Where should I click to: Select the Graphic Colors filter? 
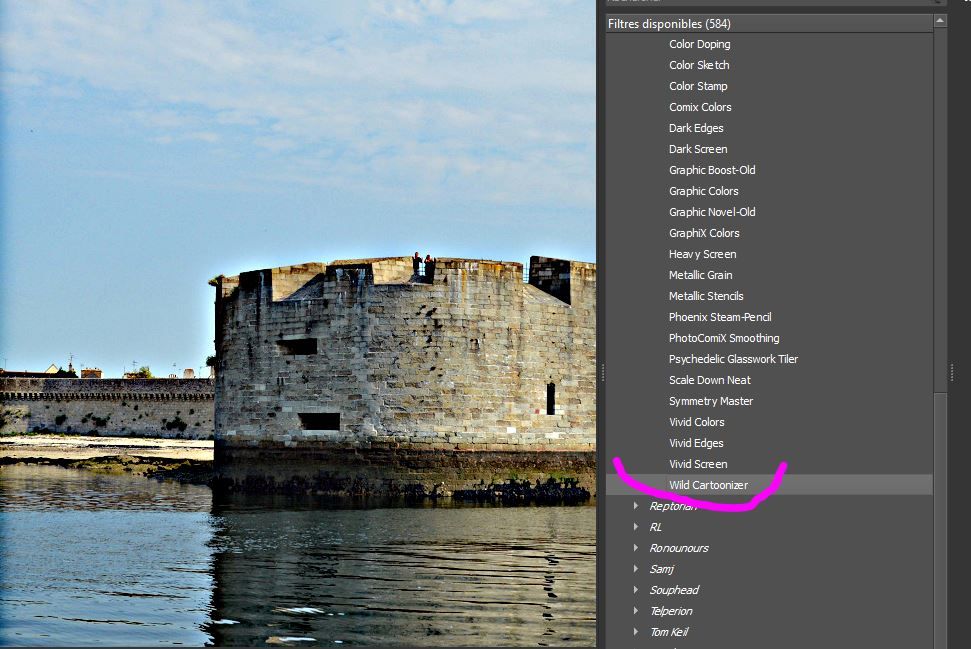click(703, 191)
